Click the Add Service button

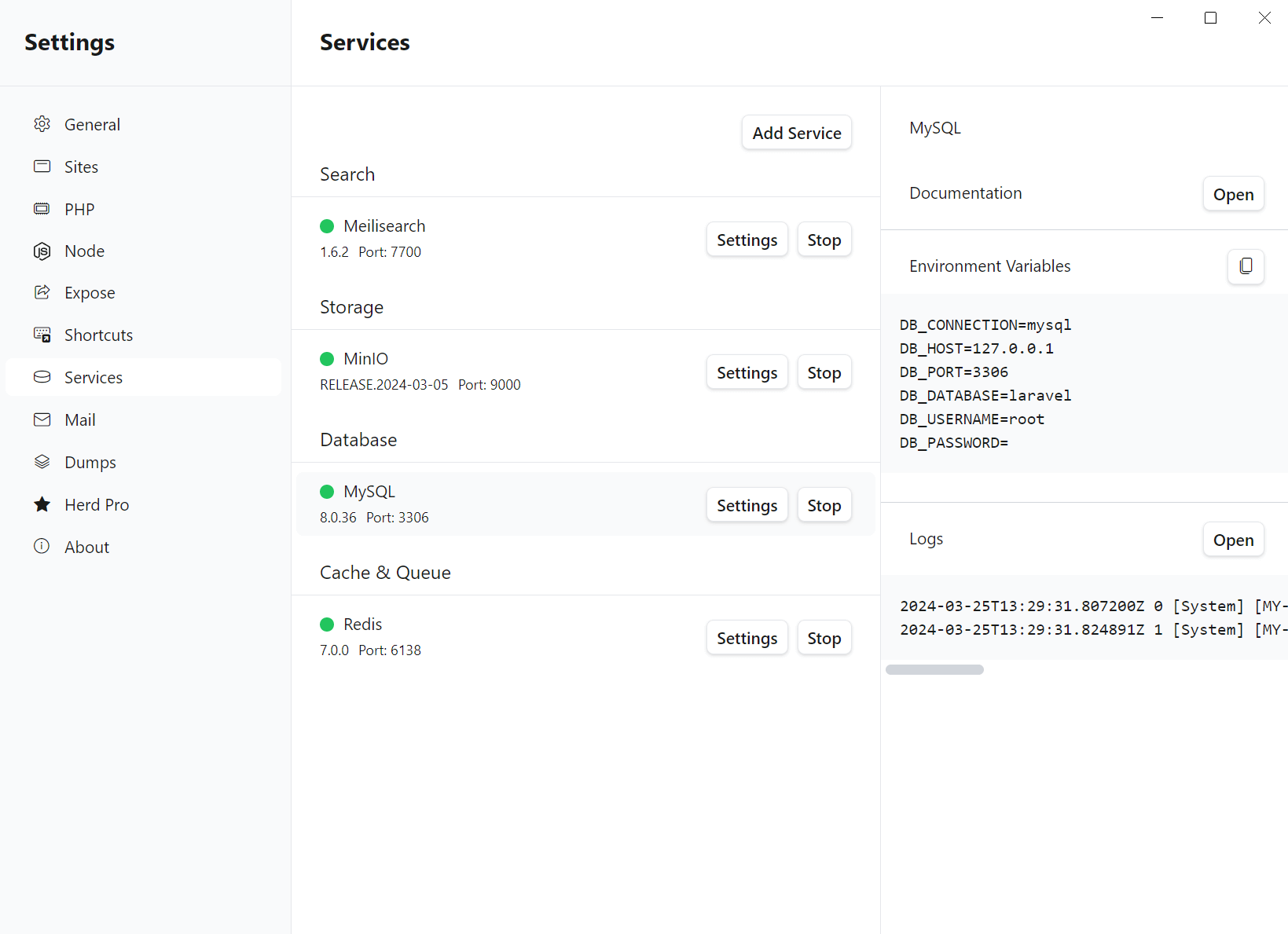pyautogui.click(x=796, y=133)
